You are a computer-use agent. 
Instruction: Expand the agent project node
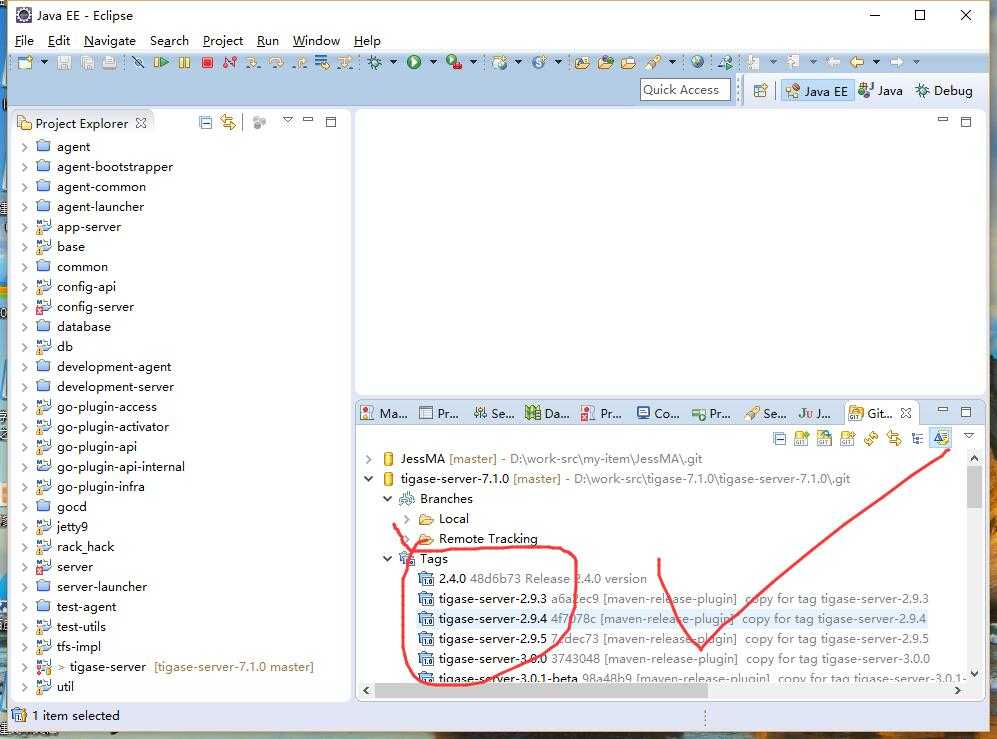coord(24,147)
